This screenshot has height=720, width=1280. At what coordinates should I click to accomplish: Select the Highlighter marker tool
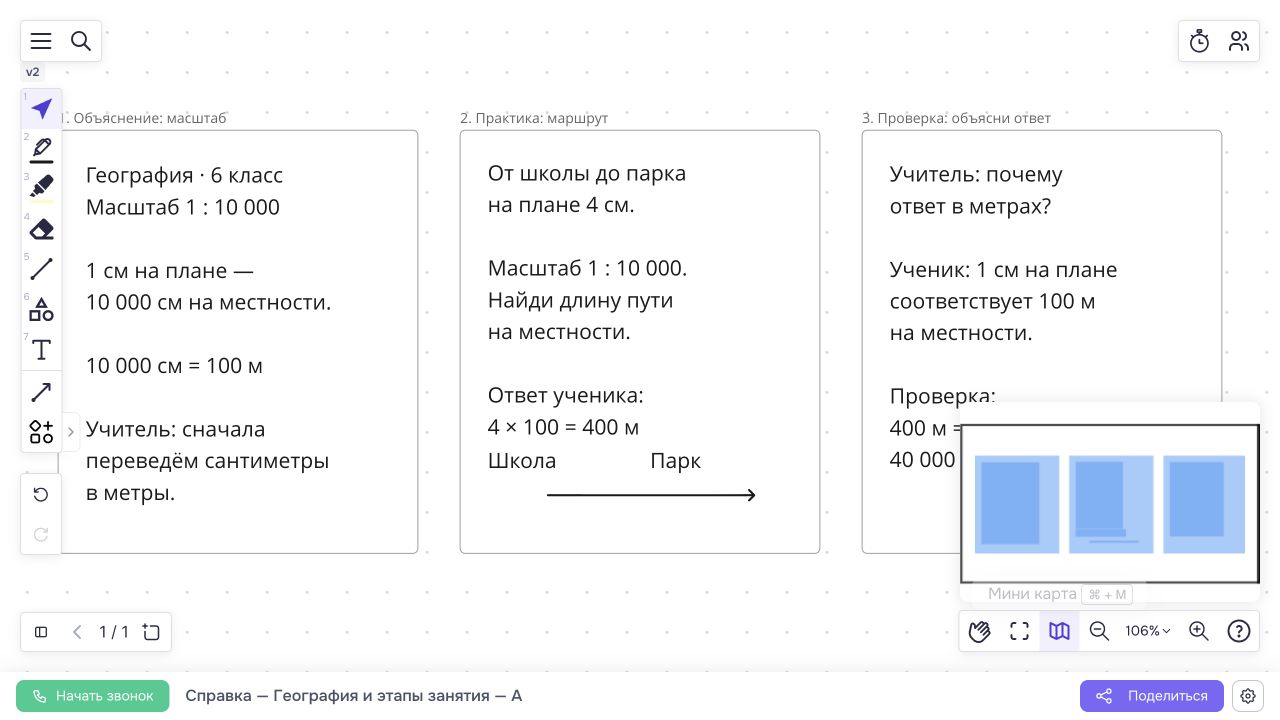[41, 188]
